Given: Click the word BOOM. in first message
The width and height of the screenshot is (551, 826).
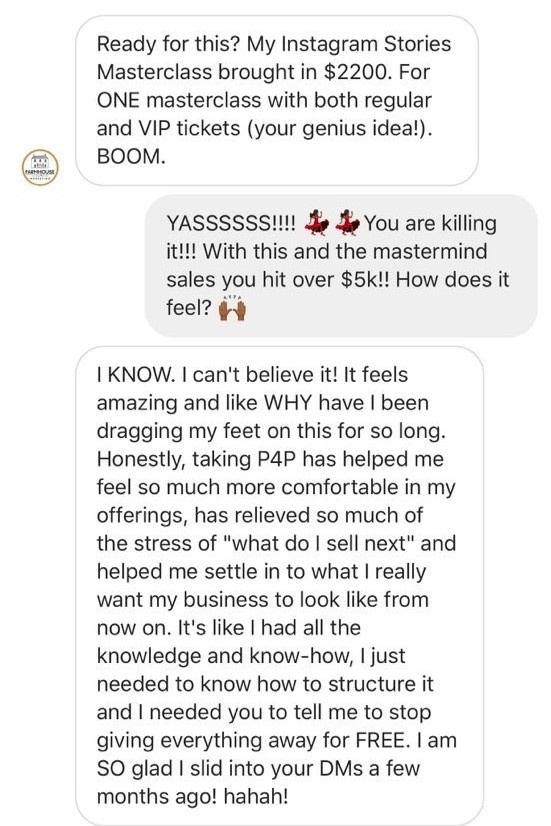Looking at the screenshot, I should click(131, 156).
